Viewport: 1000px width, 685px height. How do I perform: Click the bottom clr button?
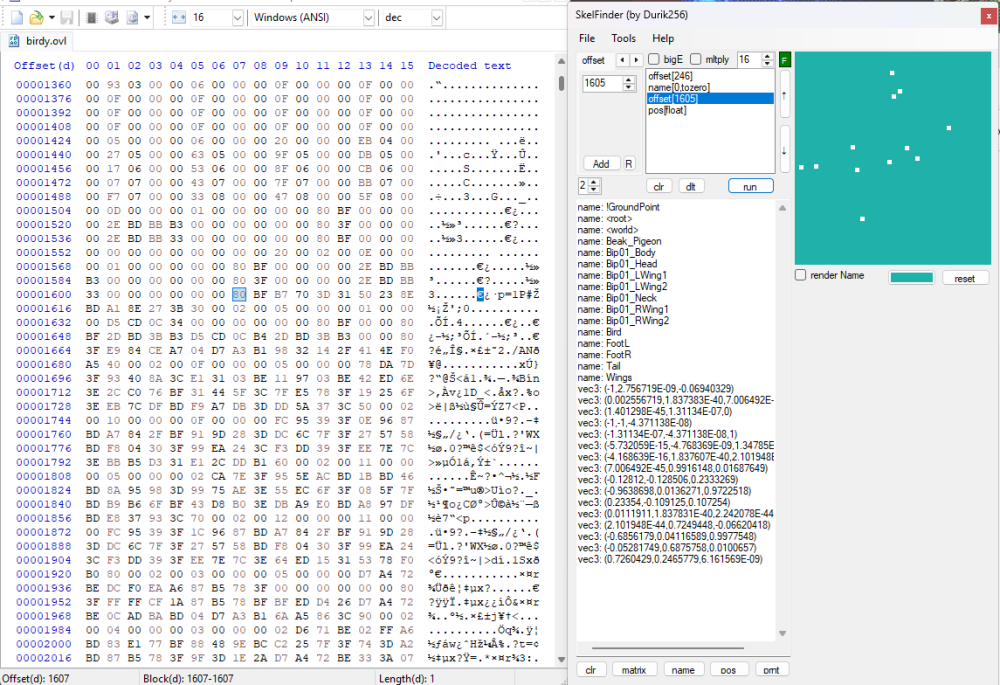point(591,670)
